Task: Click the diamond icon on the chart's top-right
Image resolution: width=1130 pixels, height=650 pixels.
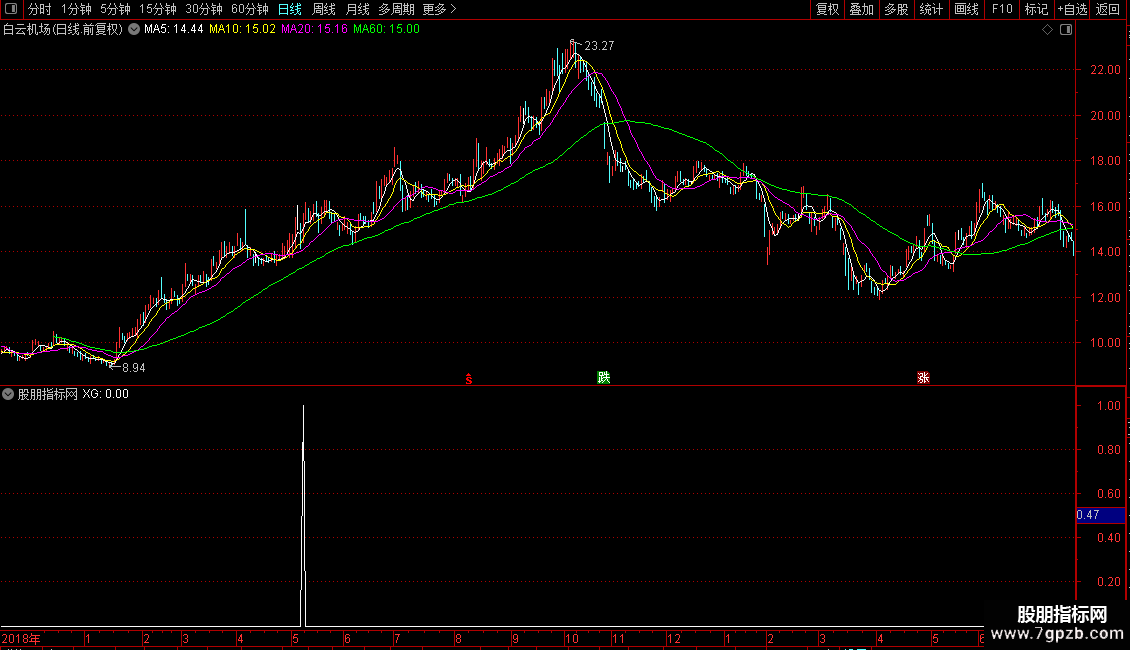Action: (1048, 30)
